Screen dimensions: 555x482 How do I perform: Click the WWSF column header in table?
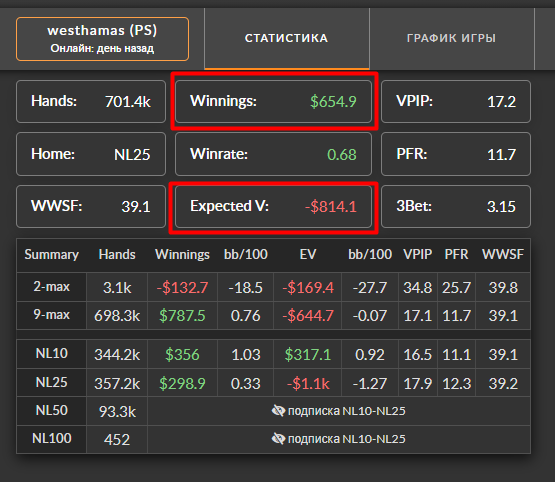[x=503, y=254]
